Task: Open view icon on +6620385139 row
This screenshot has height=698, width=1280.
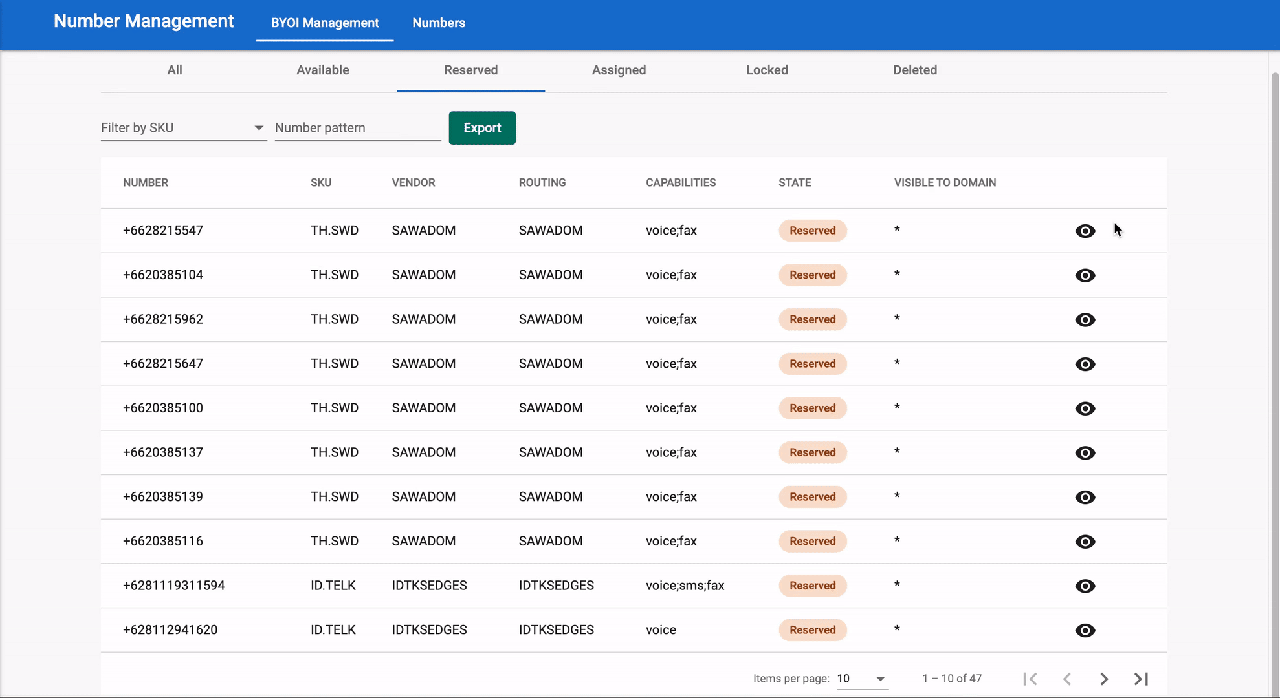Action: 1085,497
